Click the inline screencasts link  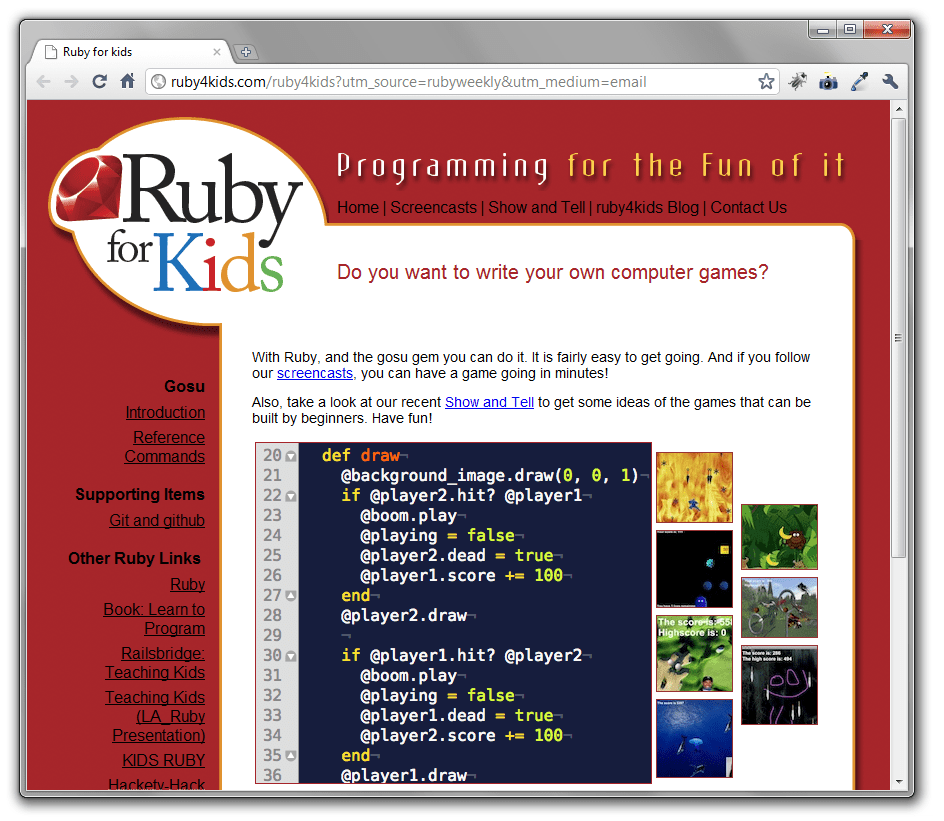315,374
